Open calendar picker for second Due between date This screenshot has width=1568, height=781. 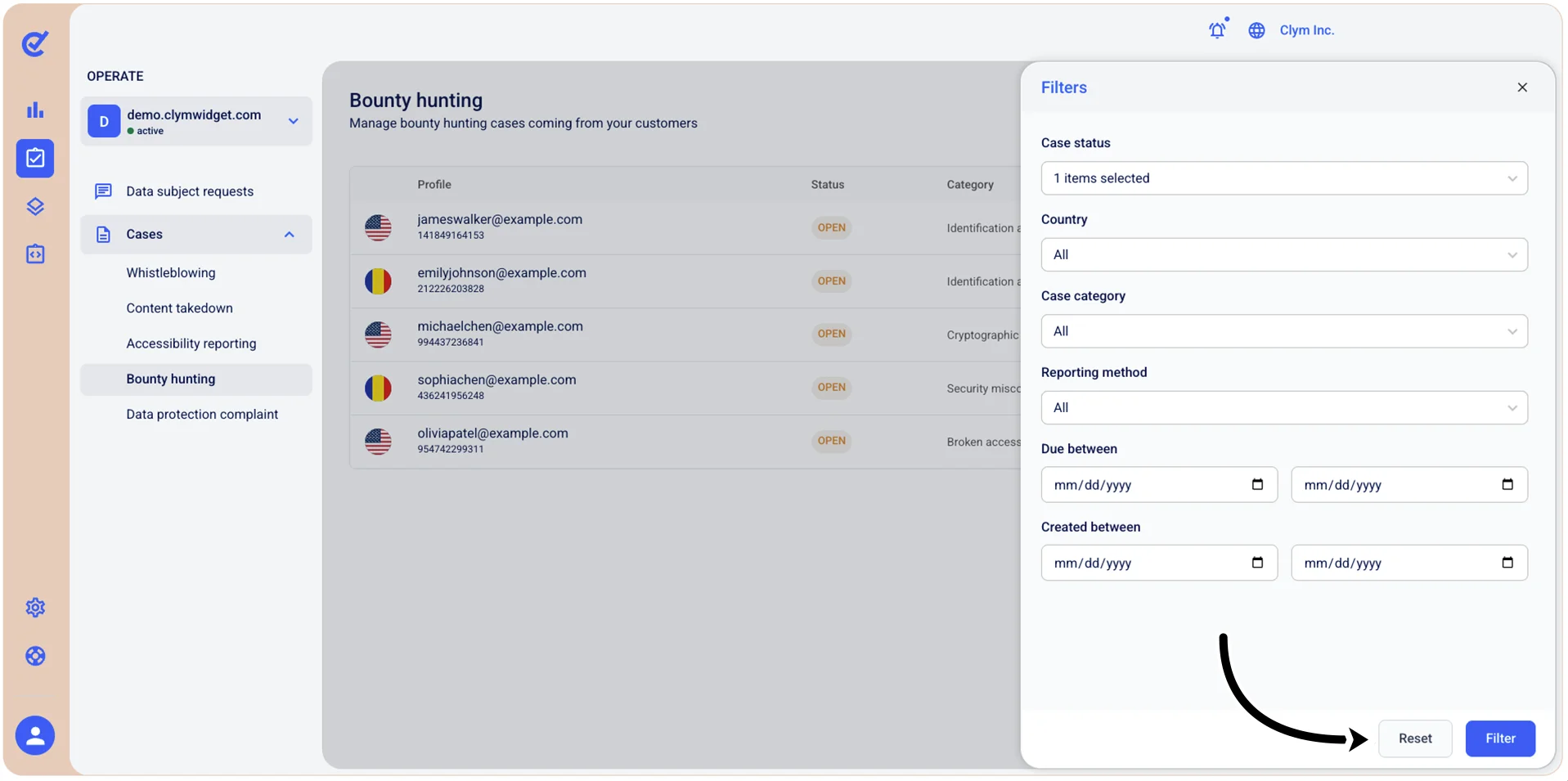pos(1507,484)
